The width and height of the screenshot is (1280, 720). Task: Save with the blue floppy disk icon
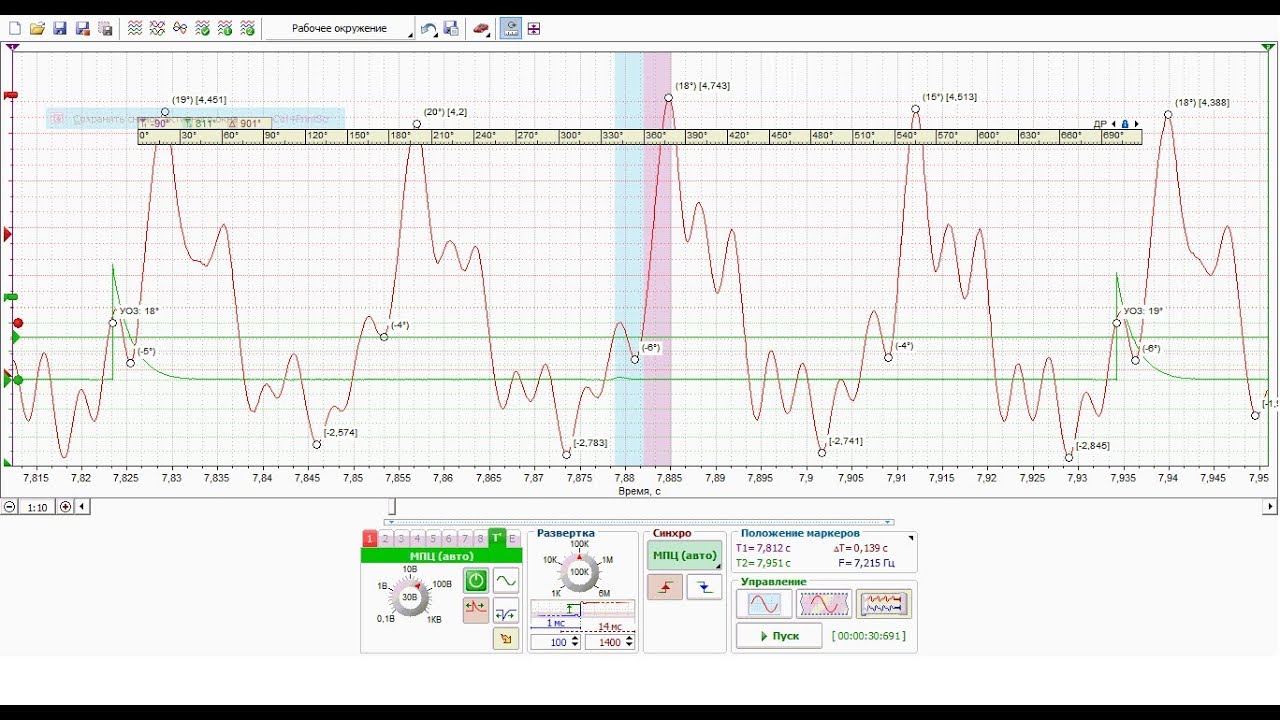pos(60,29)
